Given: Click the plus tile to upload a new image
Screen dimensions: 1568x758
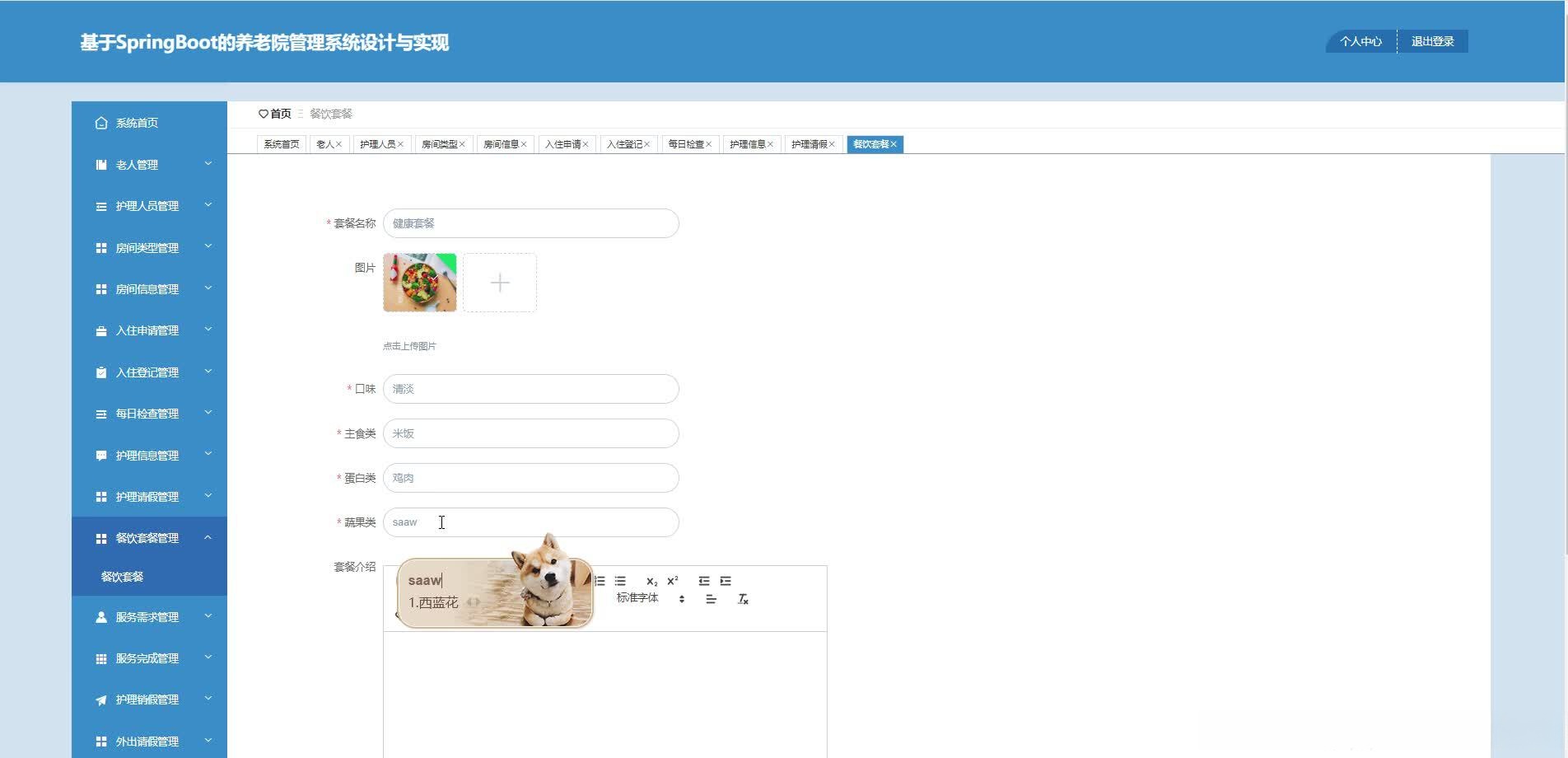Looking at the screenshot, I should pos(500,283).
